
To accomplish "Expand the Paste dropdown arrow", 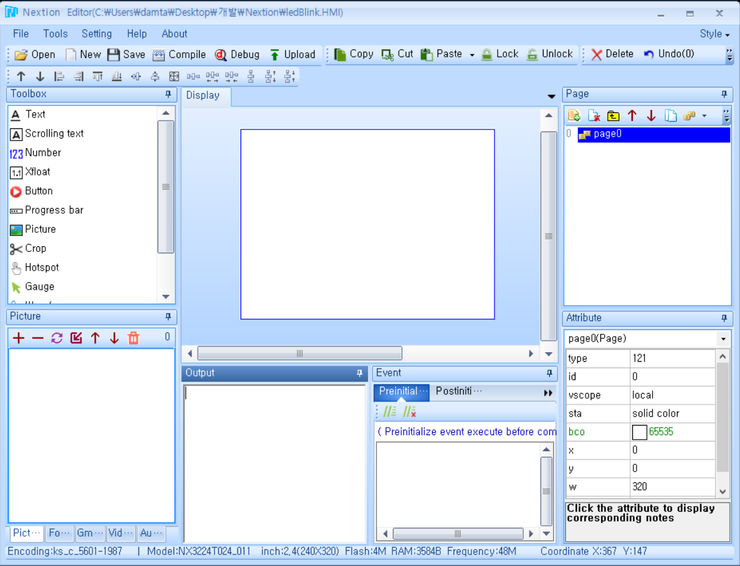I will [472, 55].
